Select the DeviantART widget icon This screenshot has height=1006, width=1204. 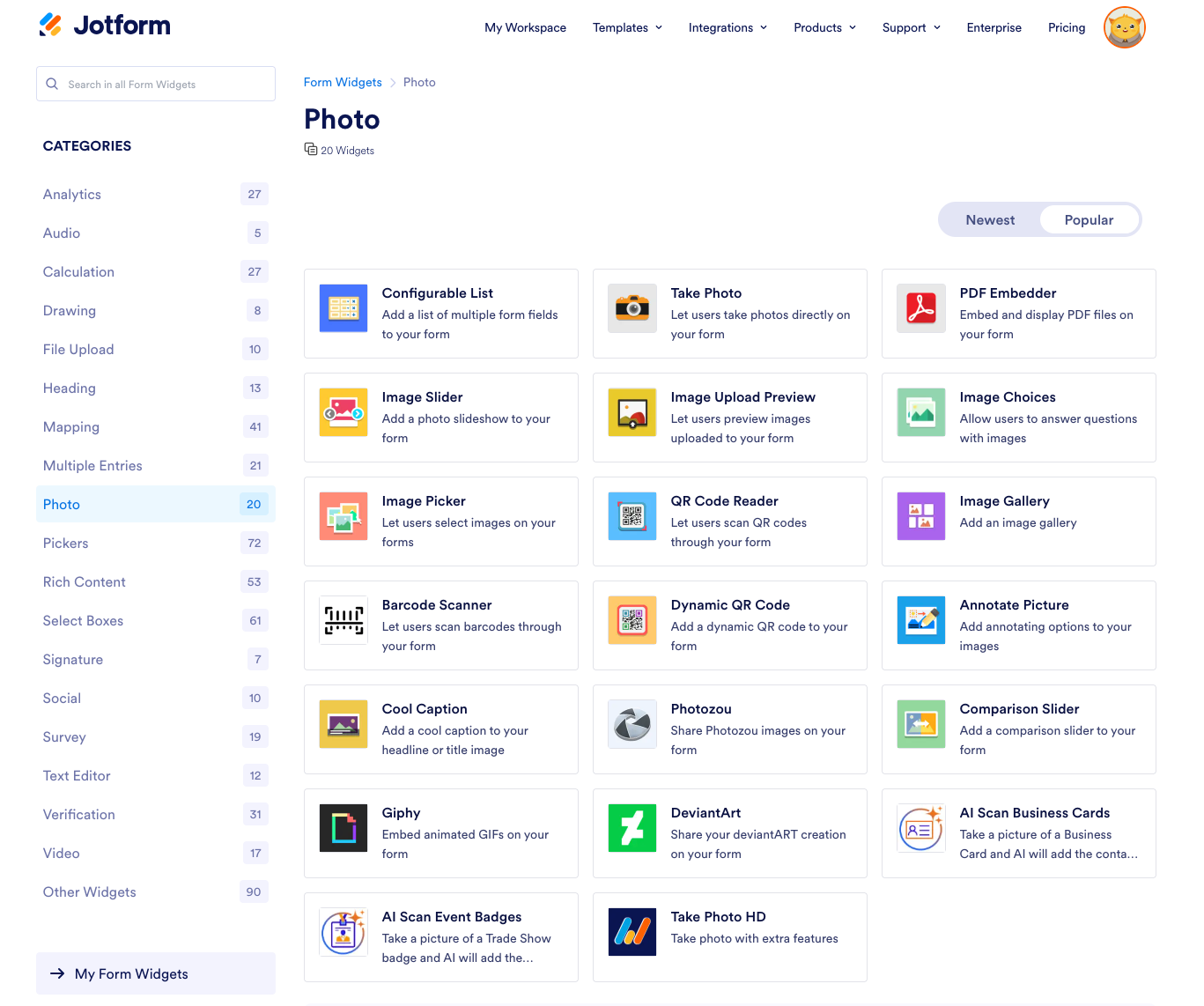[632, 827]
